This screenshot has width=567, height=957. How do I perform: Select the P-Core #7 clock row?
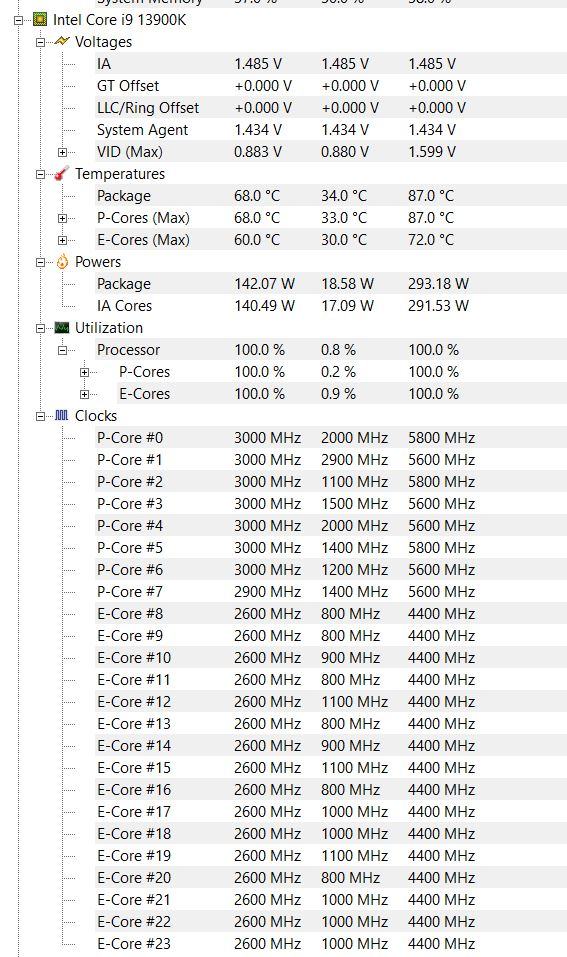pos(331,591)
